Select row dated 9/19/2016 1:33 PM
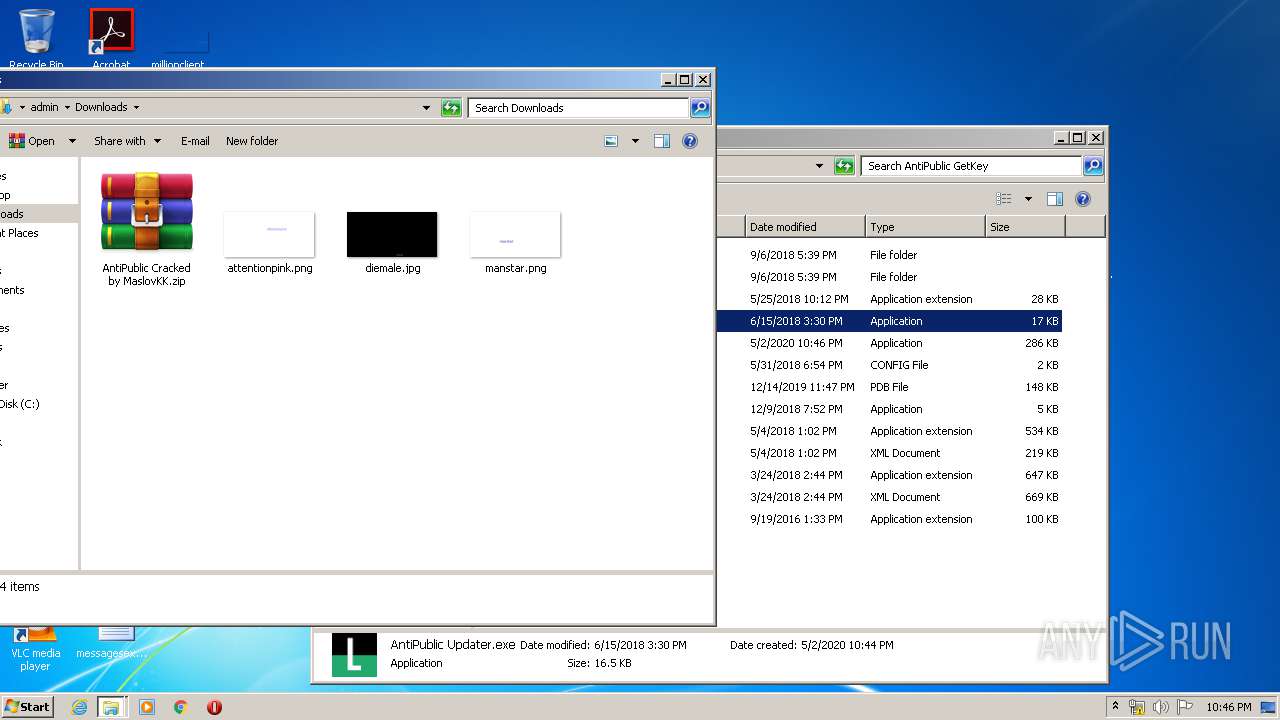 pos(889,519)
